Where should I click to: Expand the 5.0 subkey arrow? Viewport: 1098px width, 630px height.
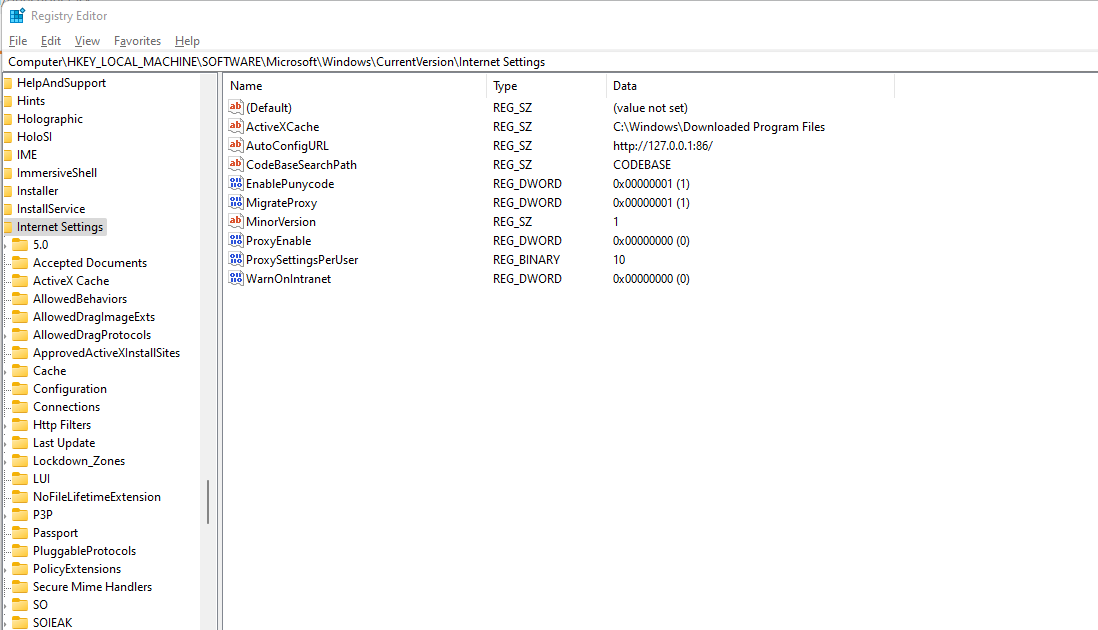pyautogui.click(x=6, y=245)
